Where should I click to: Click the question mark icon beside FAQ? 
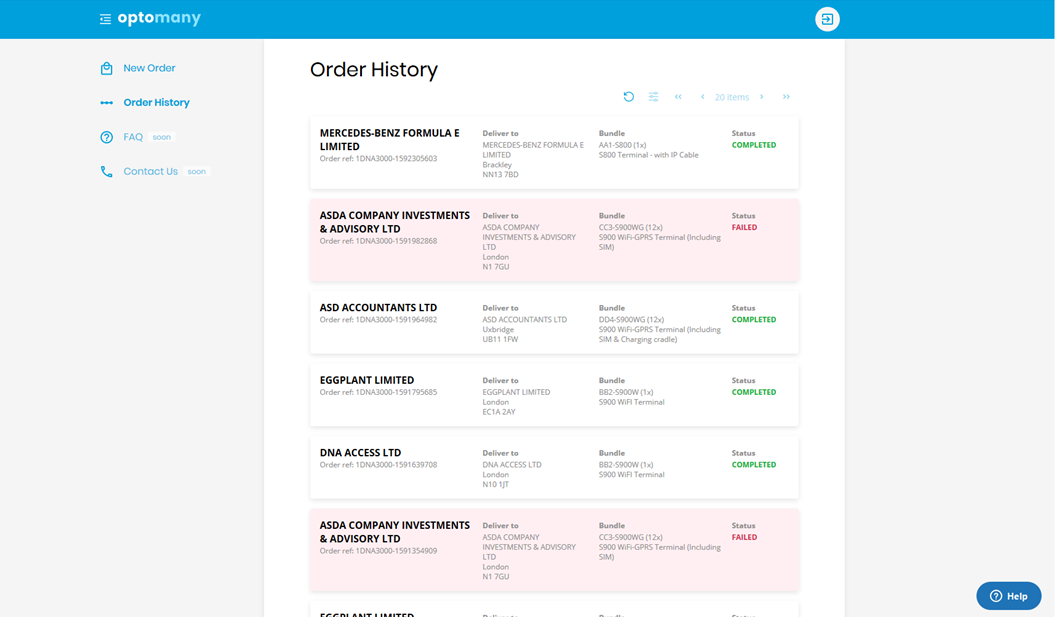[106, 137]
